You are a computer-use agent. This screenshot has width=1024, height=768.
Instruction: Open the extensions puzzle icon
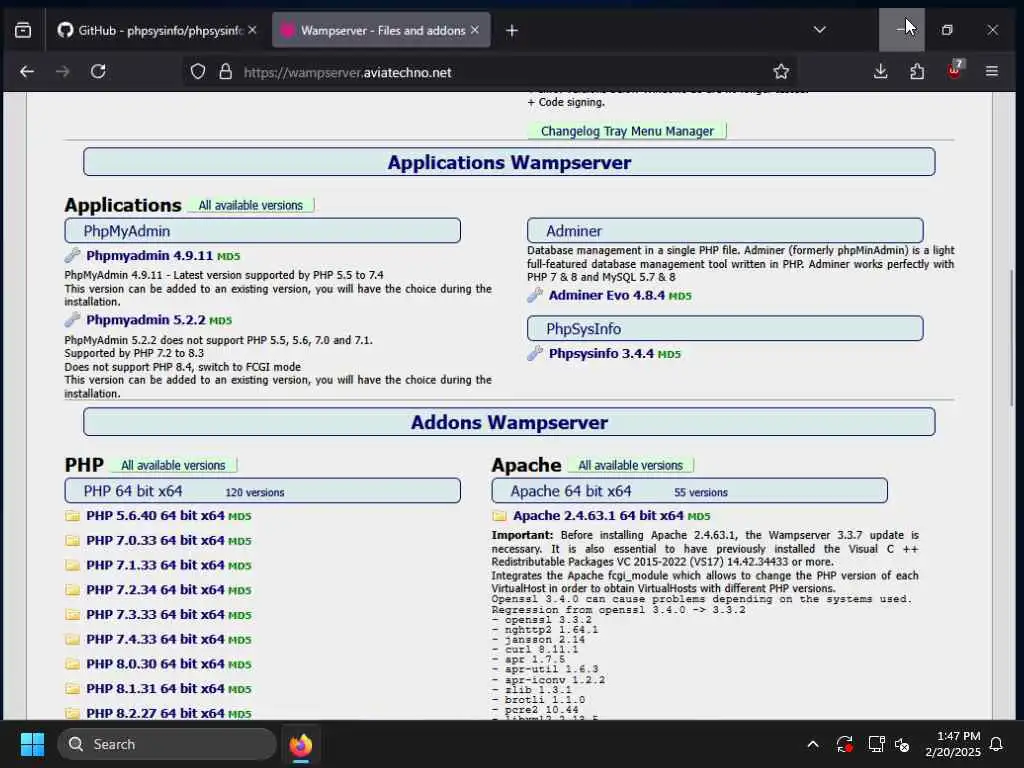pyautogui.click(x=917, y=72)
